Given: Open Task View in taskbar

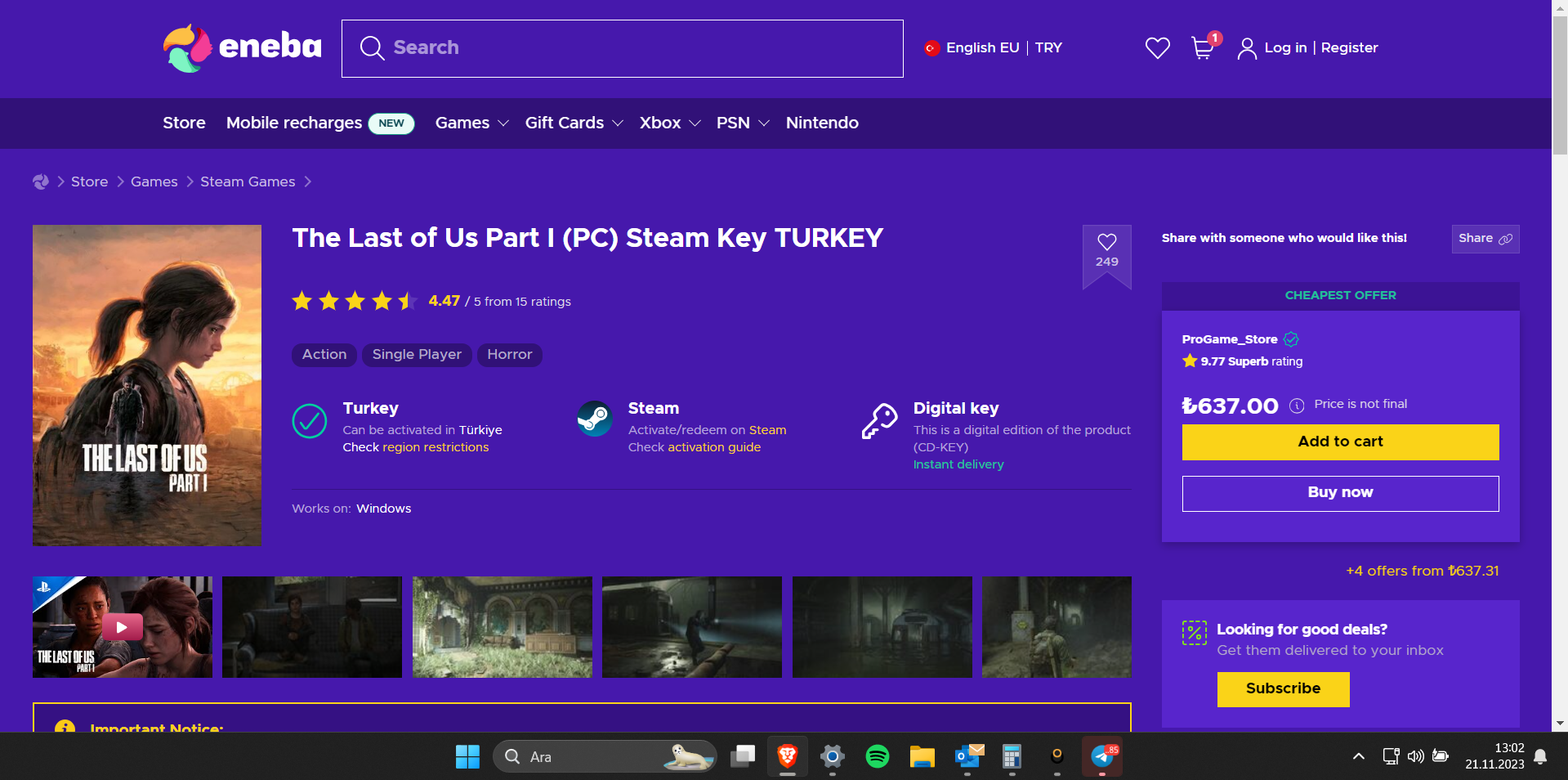Looking at the screenshot, I should 743,756.
